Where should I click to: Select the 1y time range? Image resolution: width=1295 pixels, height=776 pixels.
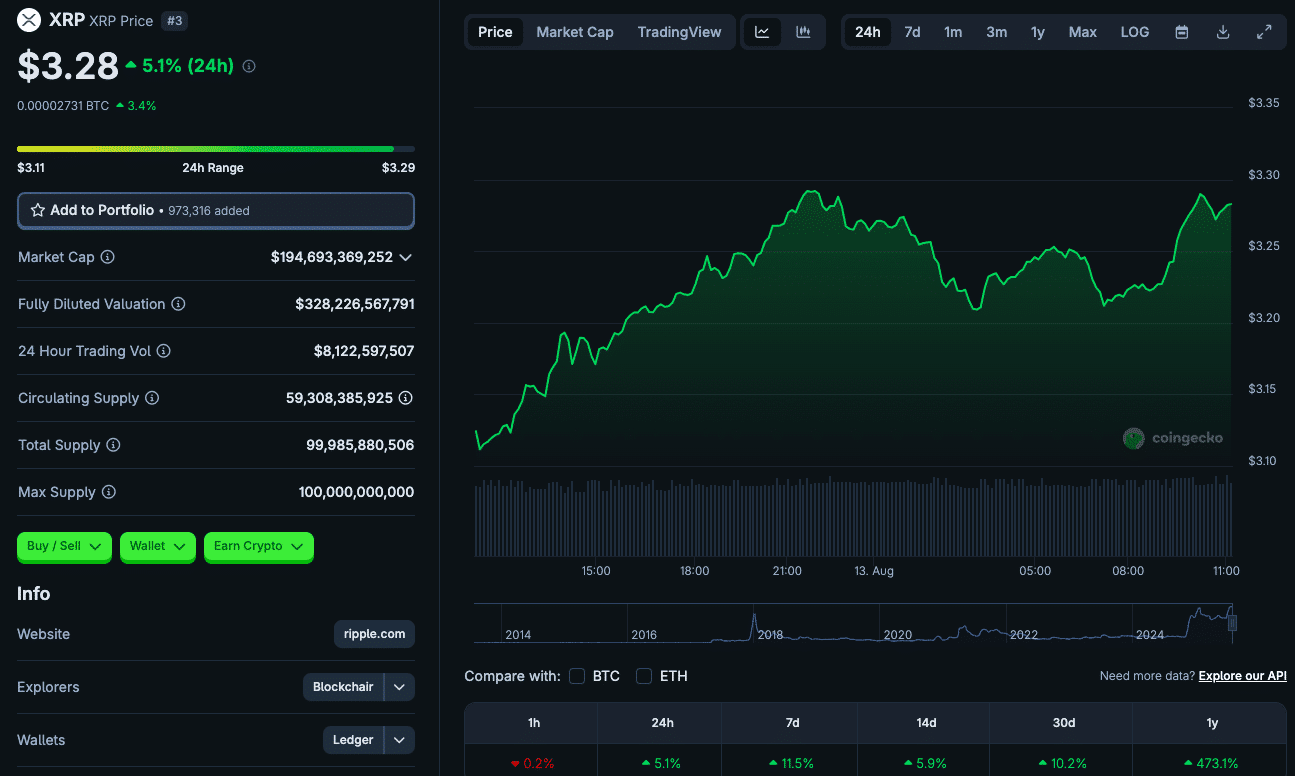click(1038, 32)
